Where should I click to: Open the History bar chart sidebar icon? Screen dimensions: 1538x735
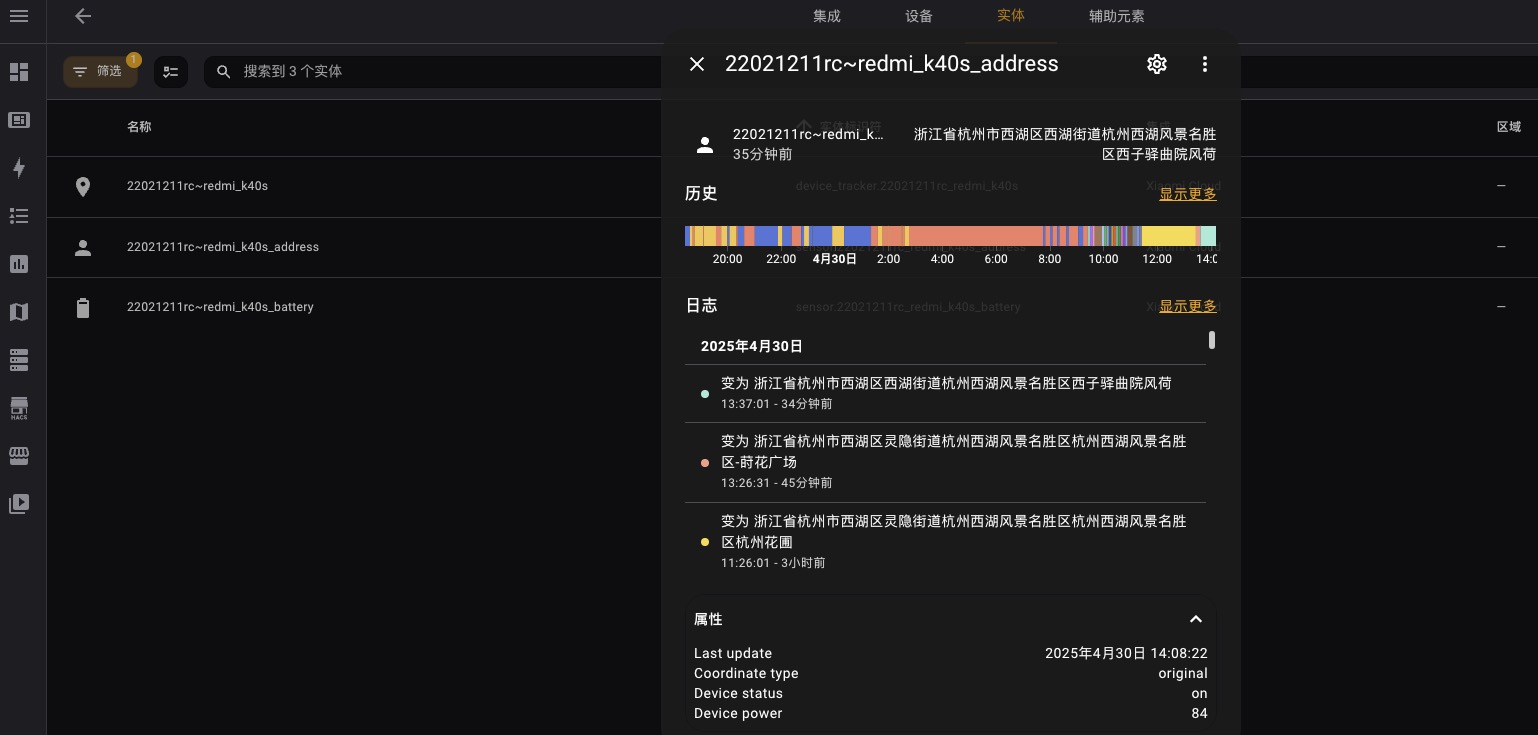tap(19, 264)
